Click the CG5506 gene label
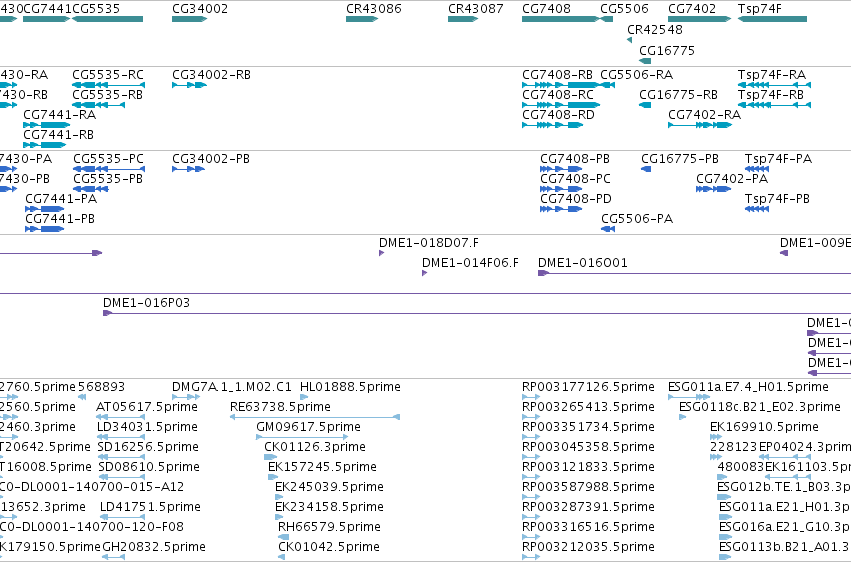Screen dimensions: 851x562 pyautogui.click(x=624, y=9)
